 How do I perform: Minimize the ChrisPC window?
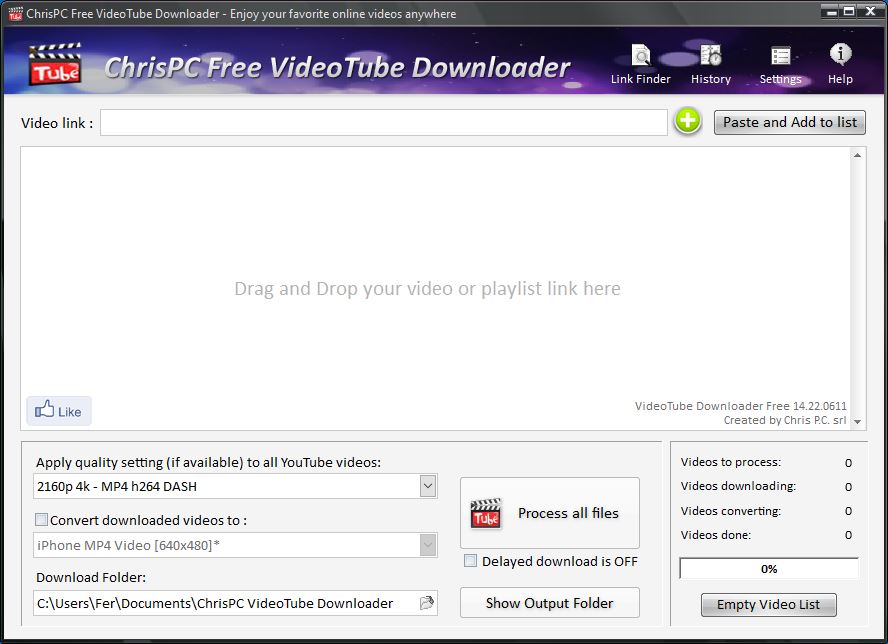pyautogui.click(x=831, y=11)
